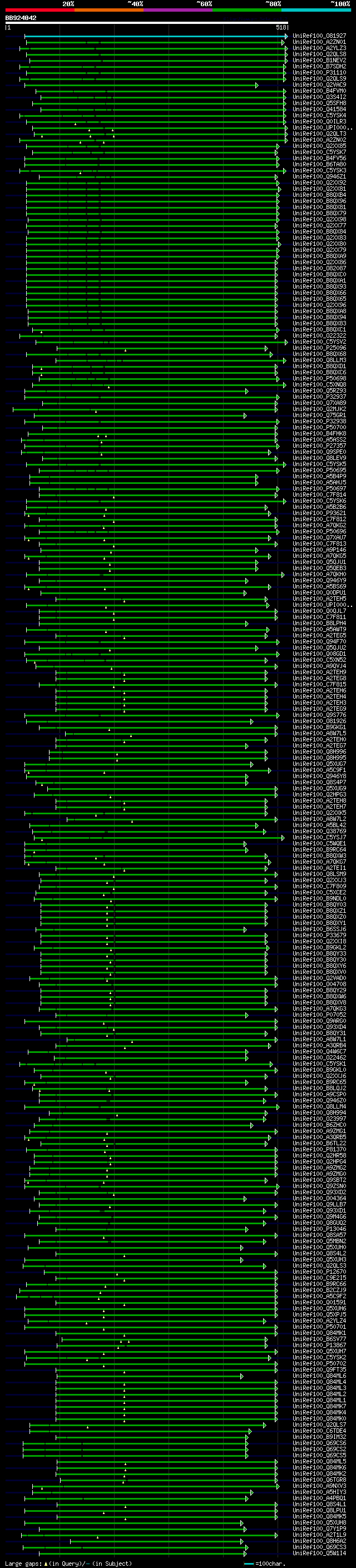Image resolution: width=356 pixels, height=1568 pixels.
Task: Click the cyan ~100% identity color bar
Action: click(316, 10)
